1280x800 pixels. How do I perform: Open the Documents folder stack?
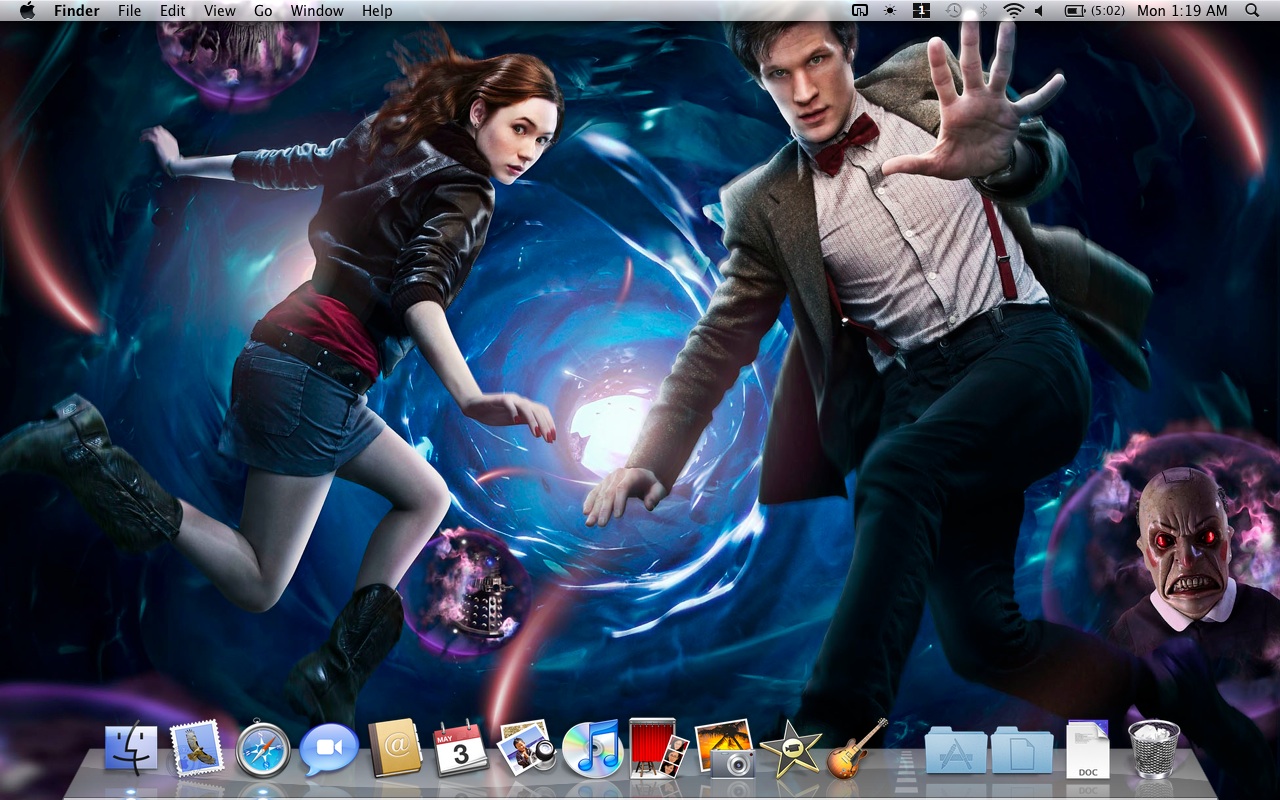tap(1022, 750)
